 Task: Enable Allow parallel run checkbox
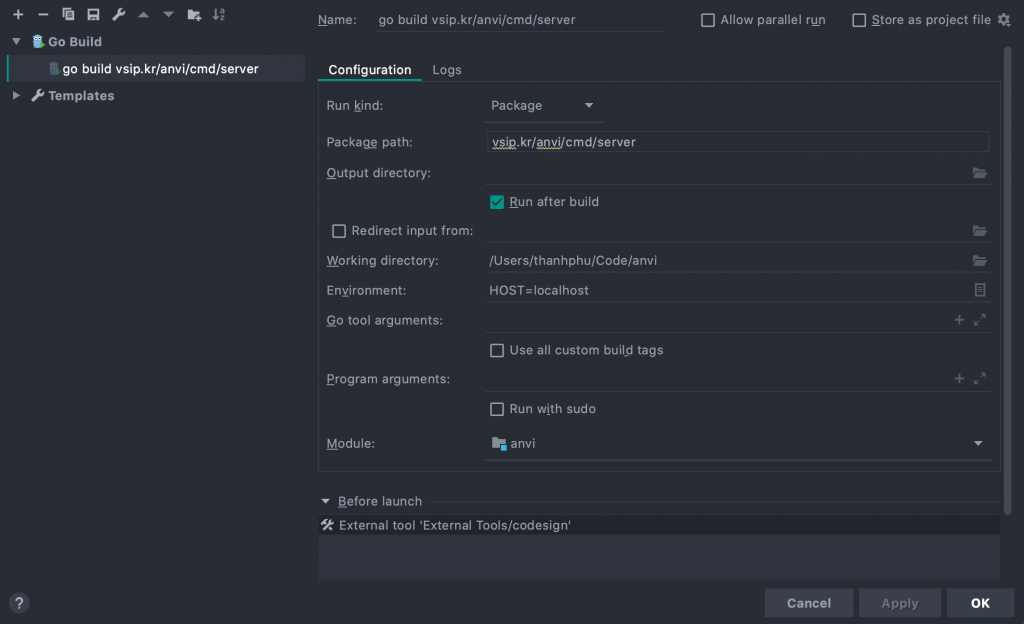pos(708,20)
